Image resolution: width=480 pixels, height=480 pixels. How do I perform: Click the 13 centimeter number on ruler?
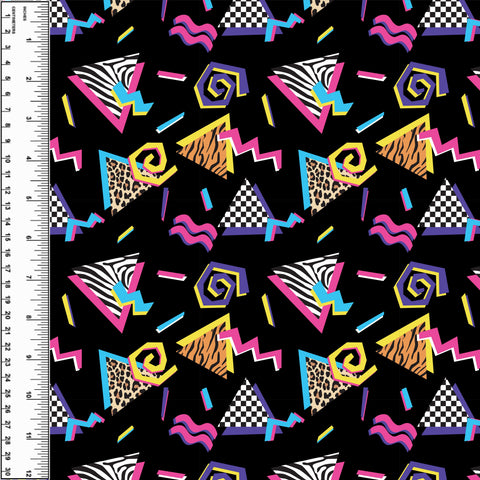click(x=7, y=206)
